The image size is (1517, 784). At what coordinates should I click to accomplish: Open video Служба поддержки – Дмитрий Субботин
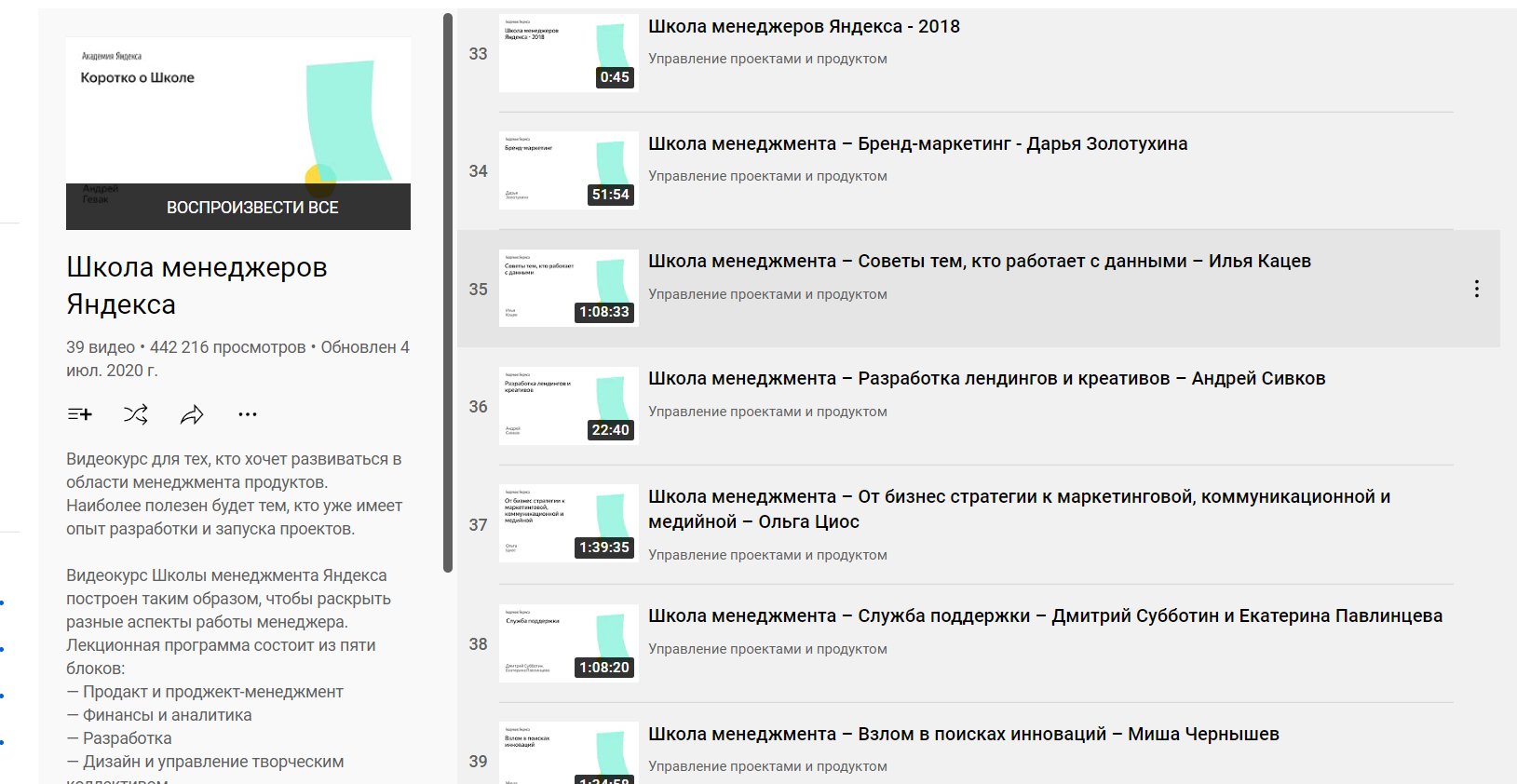coord(1045,616)
